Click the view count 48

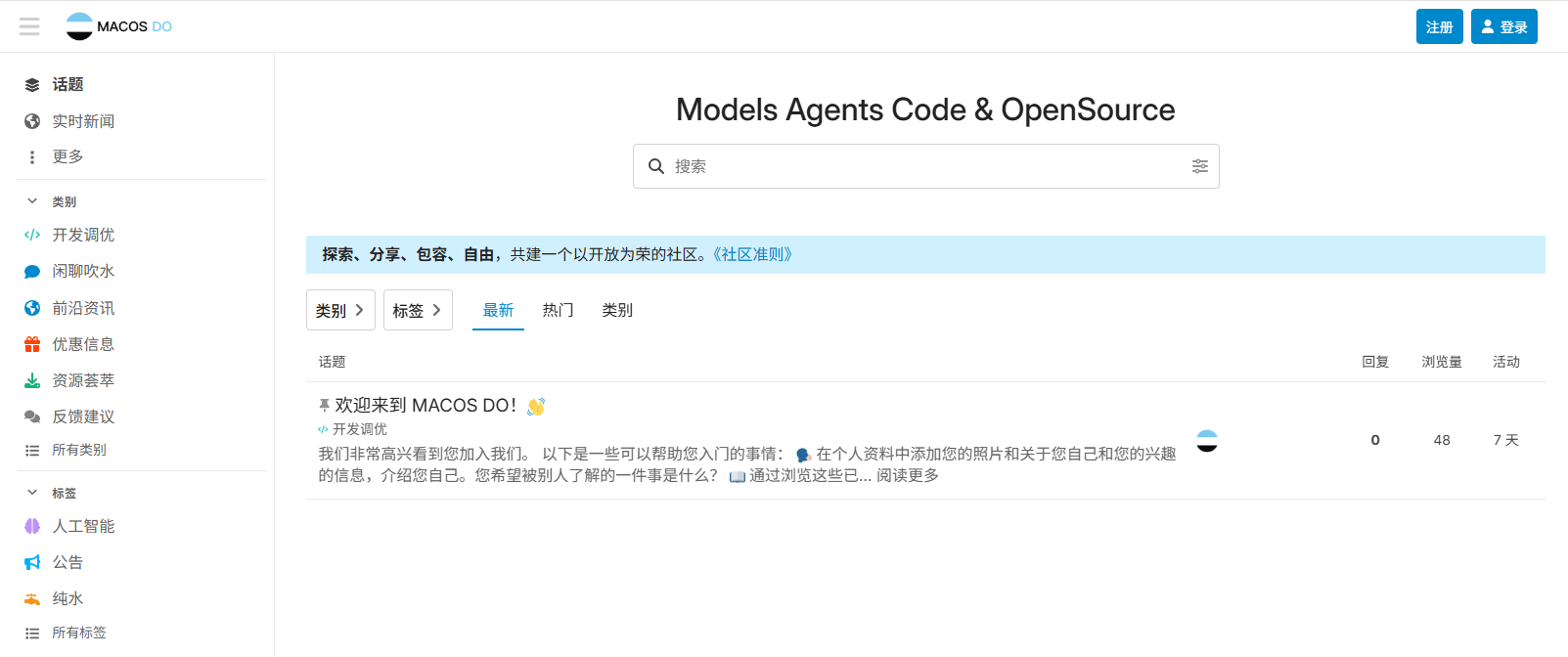1442,440
